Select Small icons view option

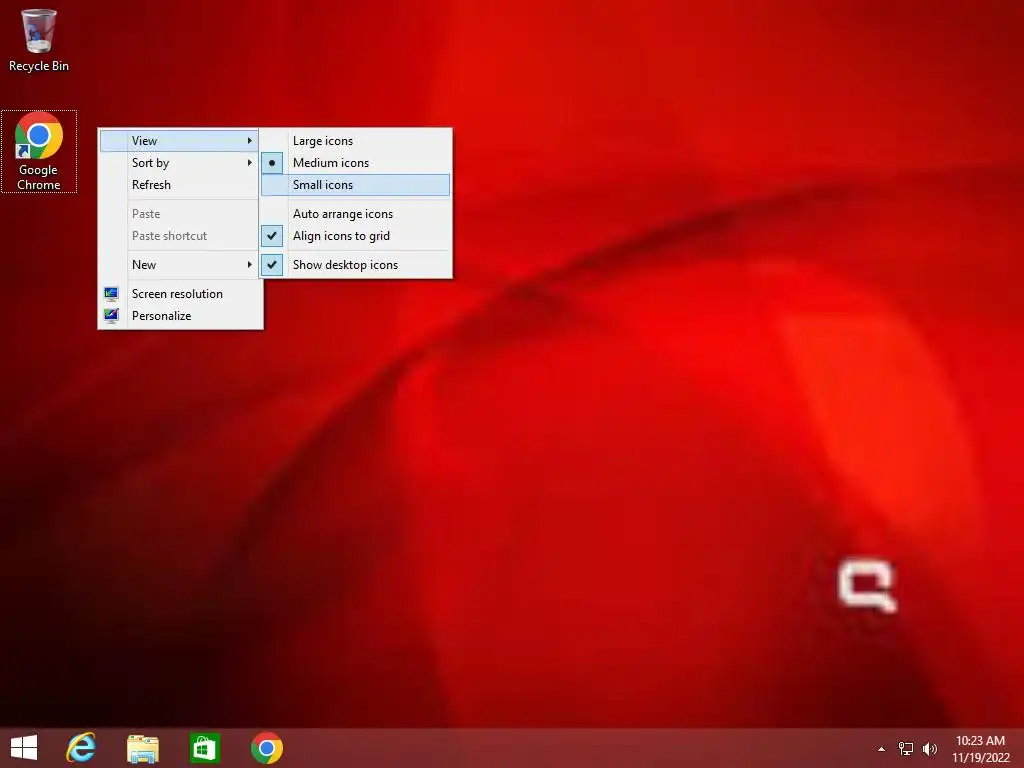[x=355, y=185]
